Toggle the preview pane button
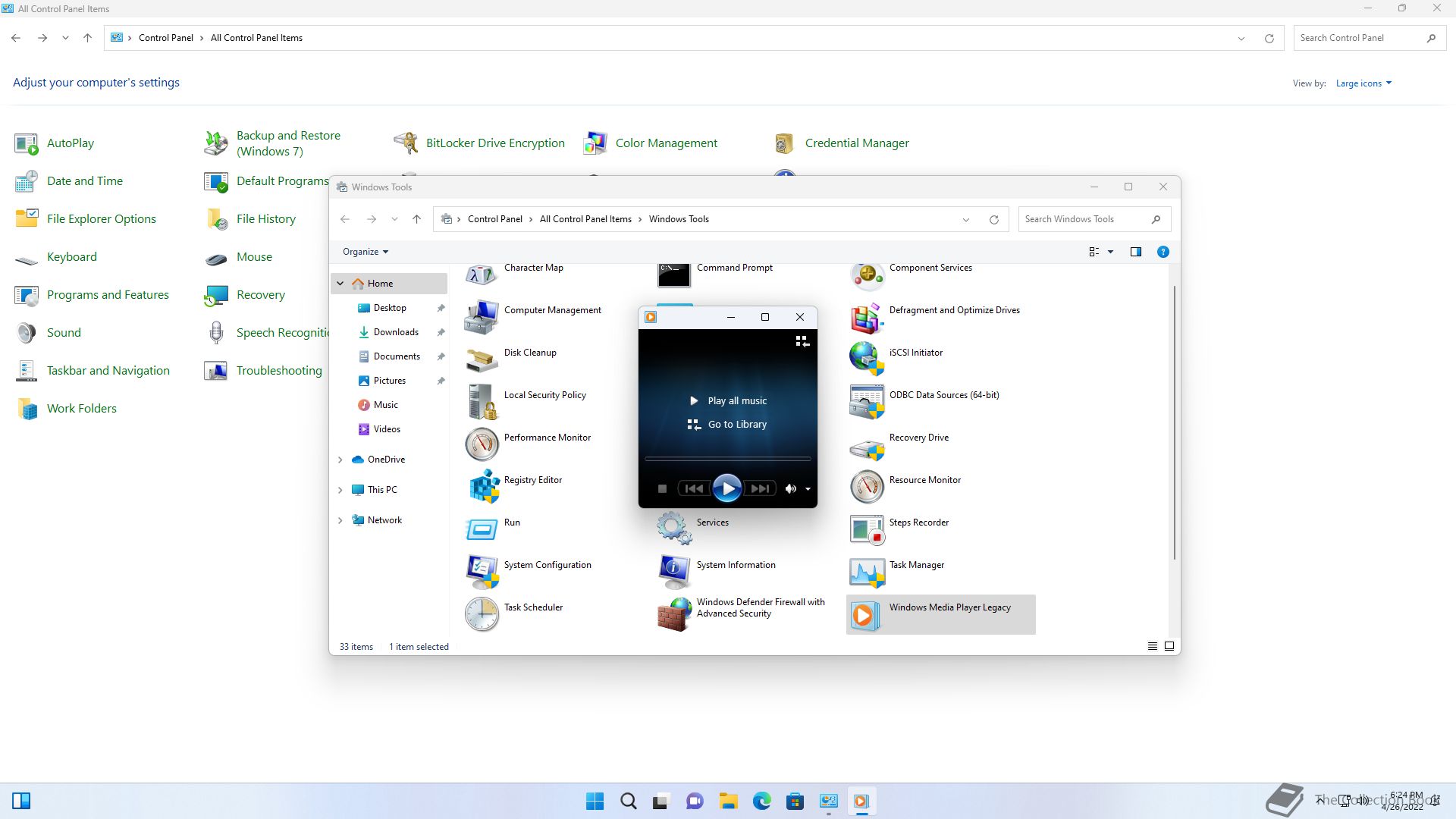Viewport: 1456px width, 819px height. click(1135, 252)
